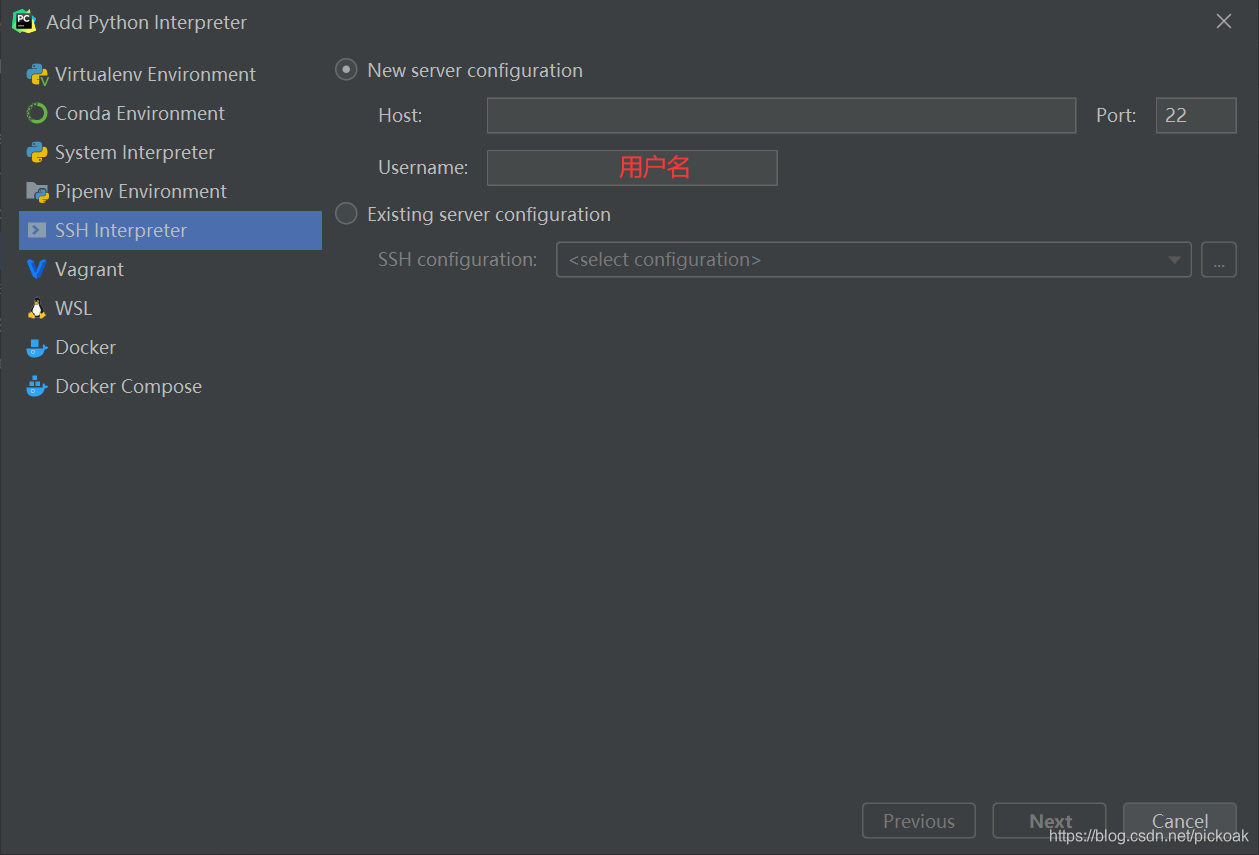This screenshot has height=855, width=1259.
Task: Click the Cancel button
Action: tap(1180, 821)
